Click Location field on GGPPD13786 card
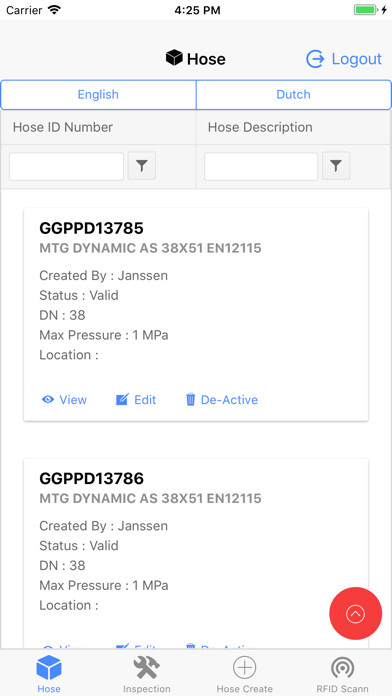The image size is (392, 696). pyautogui.click(x=69, y=605)
